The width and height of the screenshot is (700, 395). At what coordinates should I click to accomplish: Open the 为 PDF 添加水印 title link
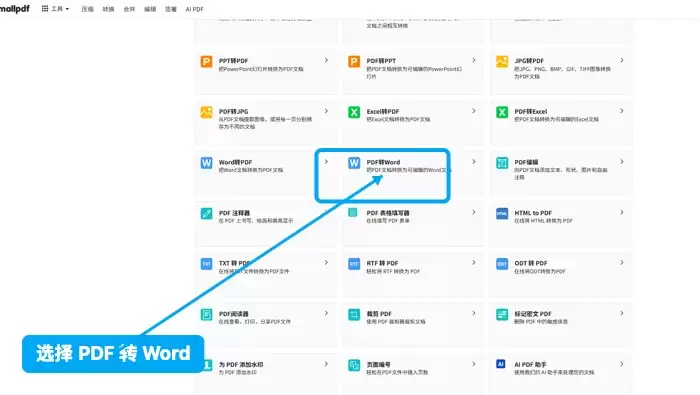point(241,365)
